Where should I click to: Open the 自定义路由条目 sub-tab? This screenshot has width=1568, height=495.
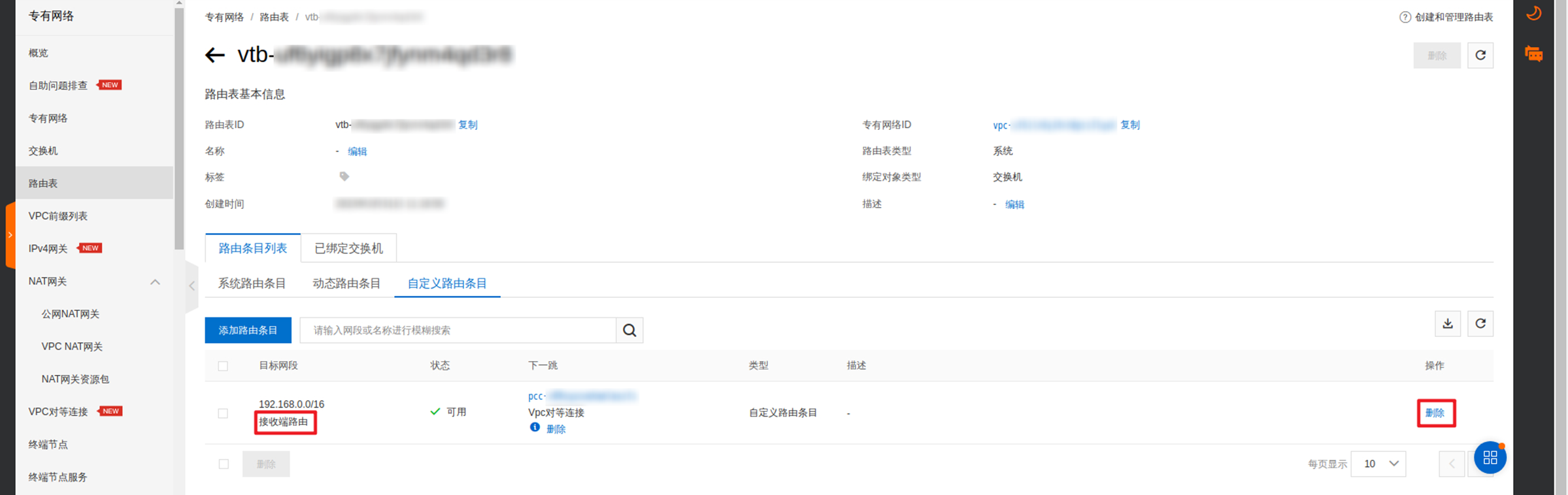click(x=447, y=283)
